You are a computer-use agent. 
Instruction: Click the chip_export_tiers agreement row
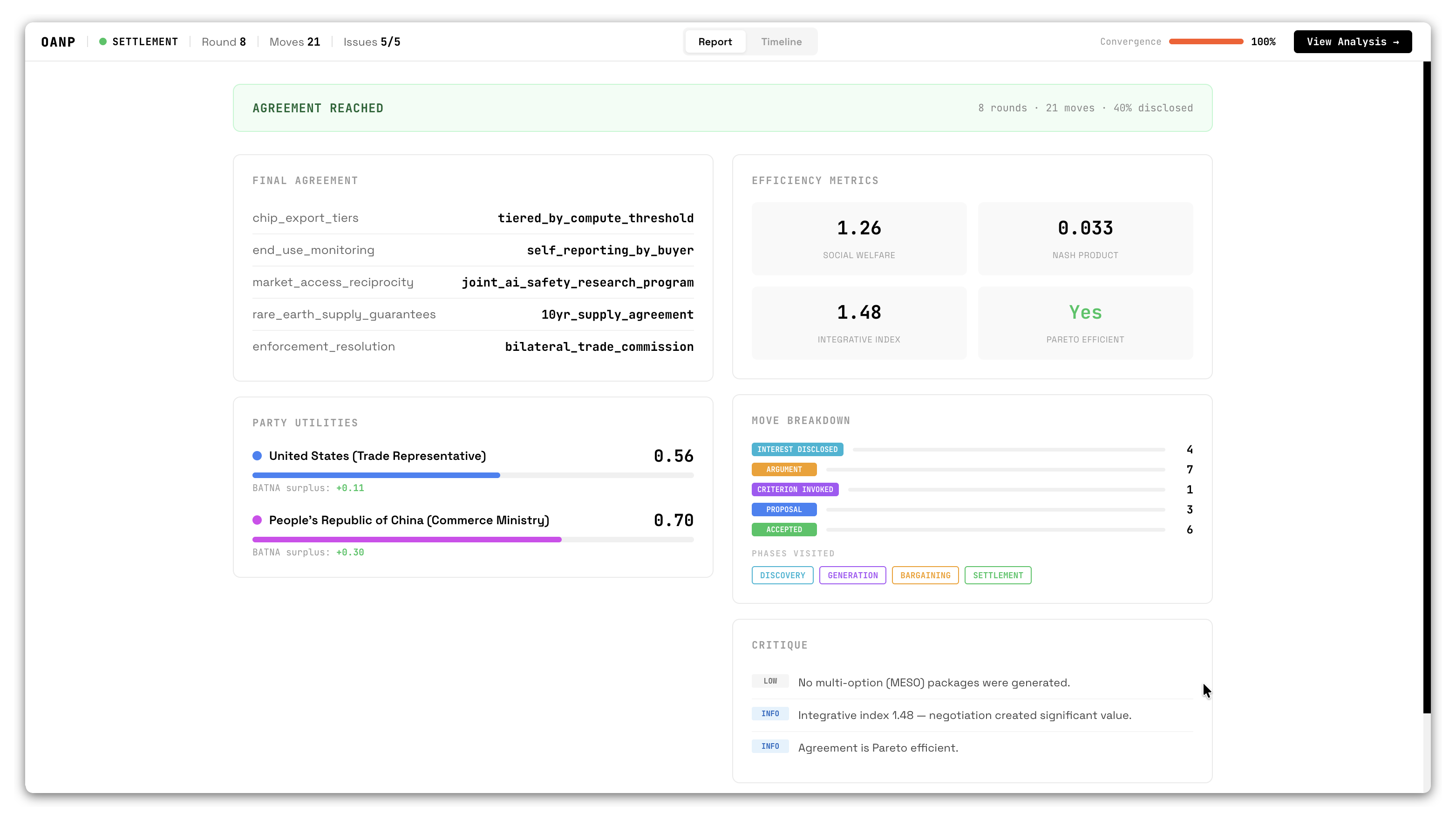472,218
